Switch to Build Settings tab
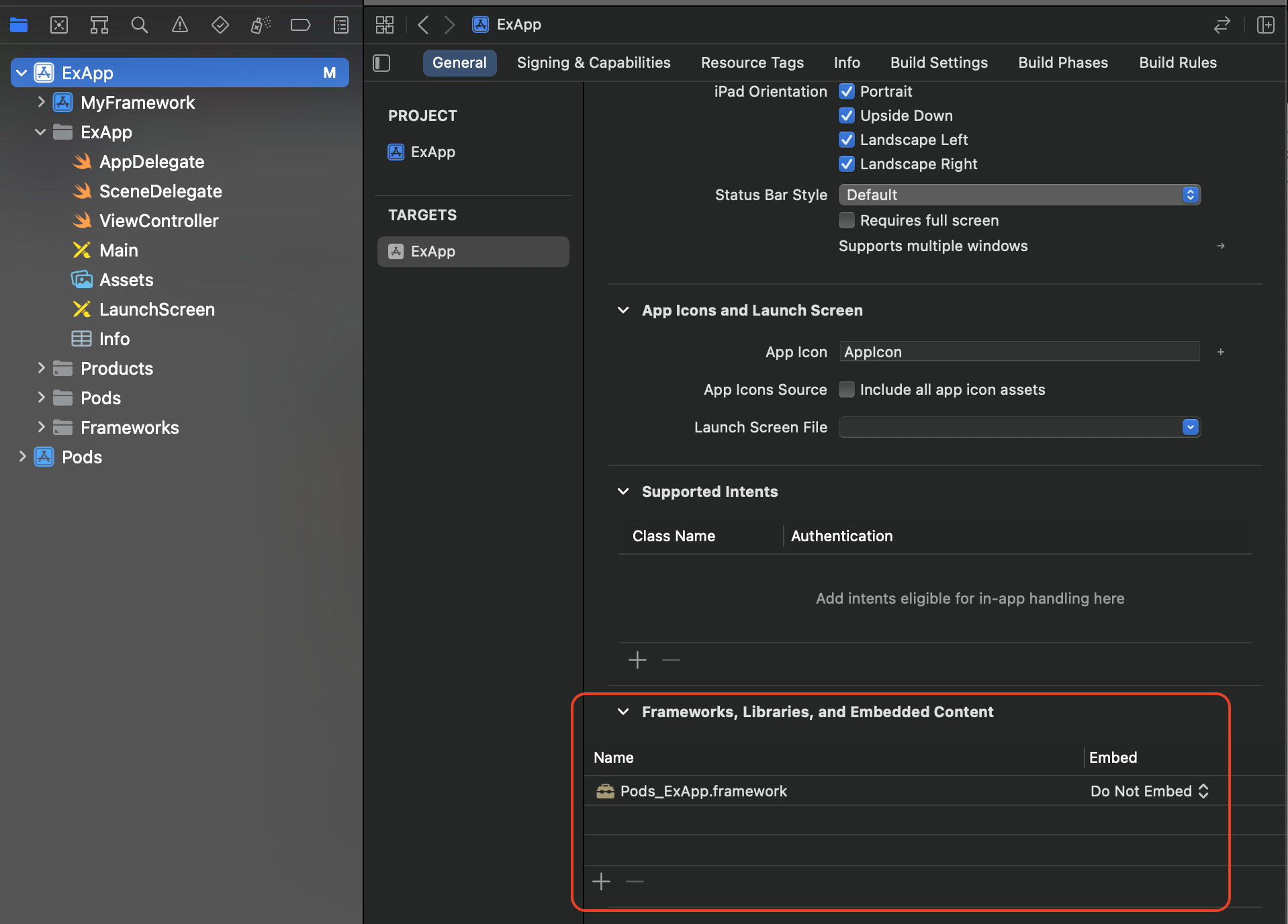Screen dimensions: 1288x924 pos(939,62)
